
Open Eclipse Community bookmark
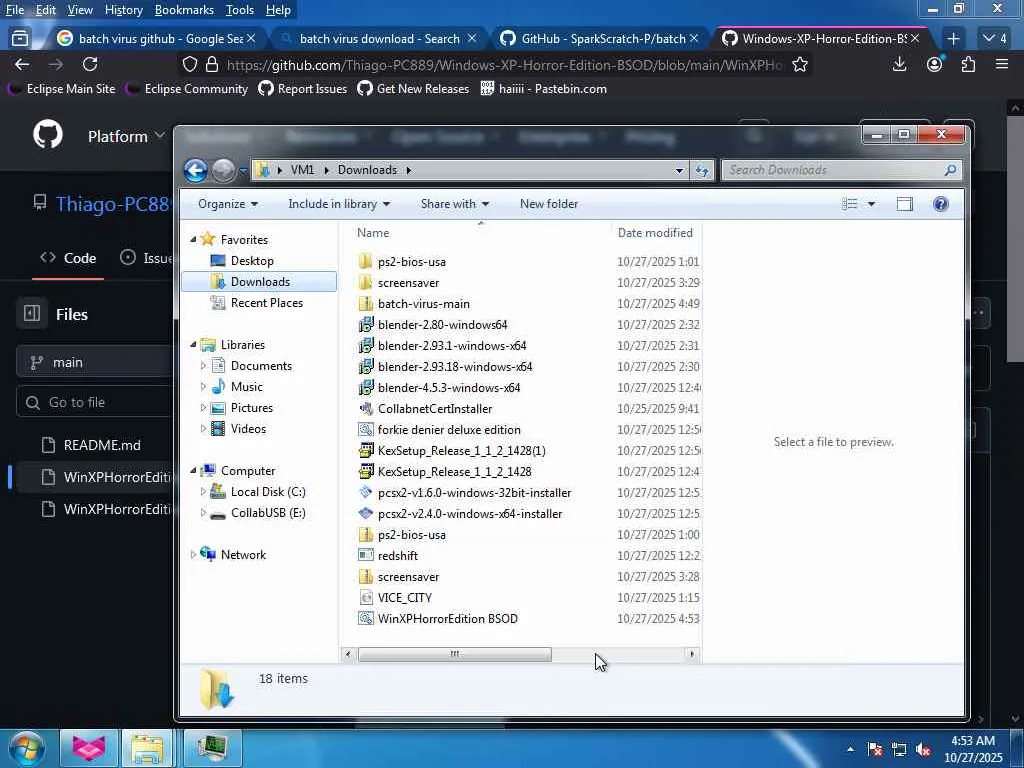[x=187, y=89]
